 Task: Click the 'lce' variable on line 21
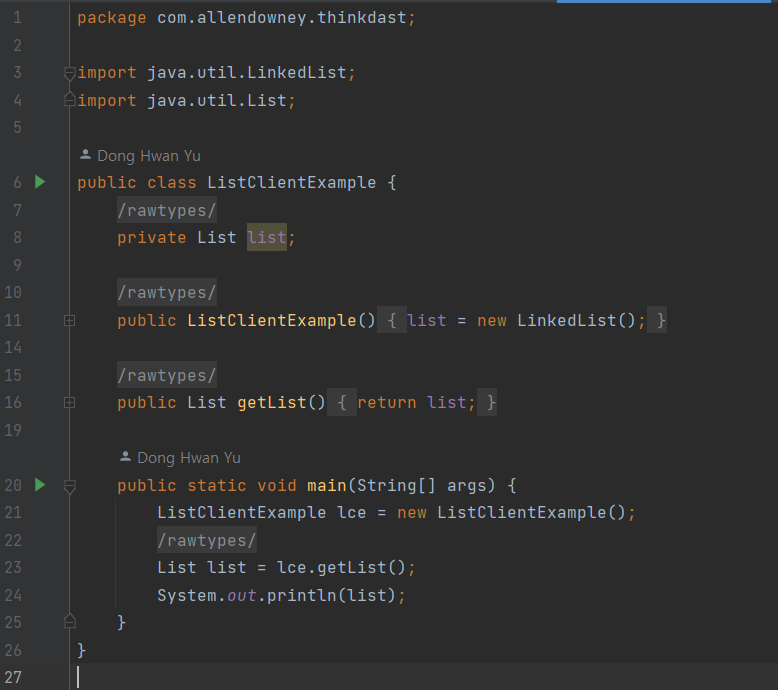coord(352,512)
